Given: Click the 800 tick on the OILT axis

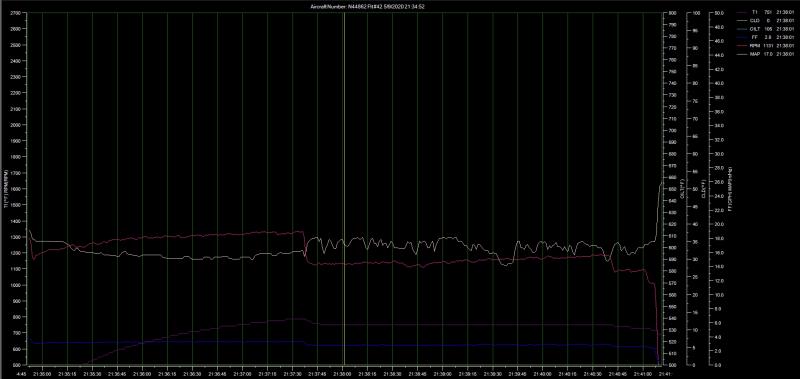Looking at the screenshot, I should click(671, 13).
